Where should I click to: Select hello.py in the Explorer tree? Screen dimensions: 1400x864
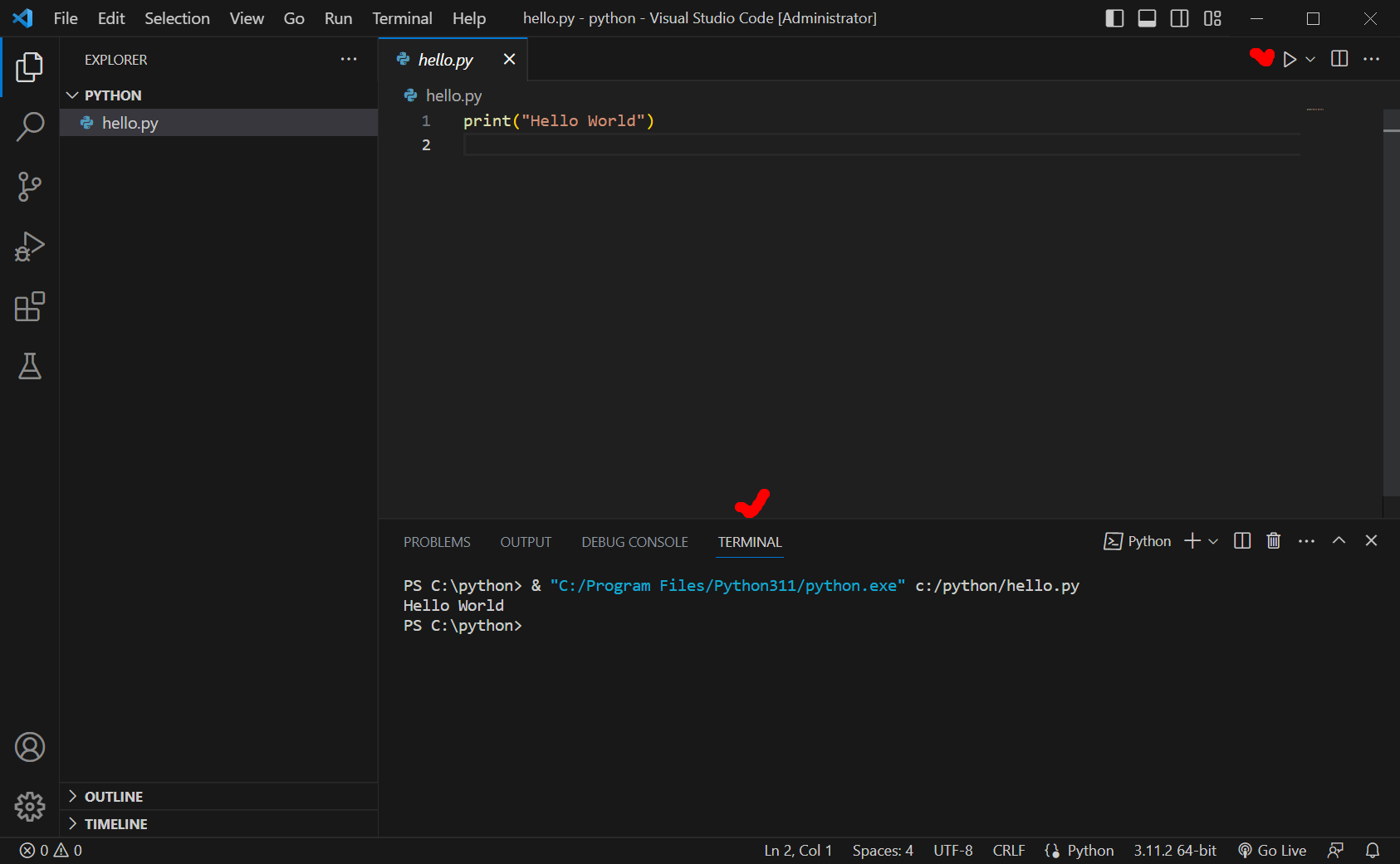pos(218,123)
